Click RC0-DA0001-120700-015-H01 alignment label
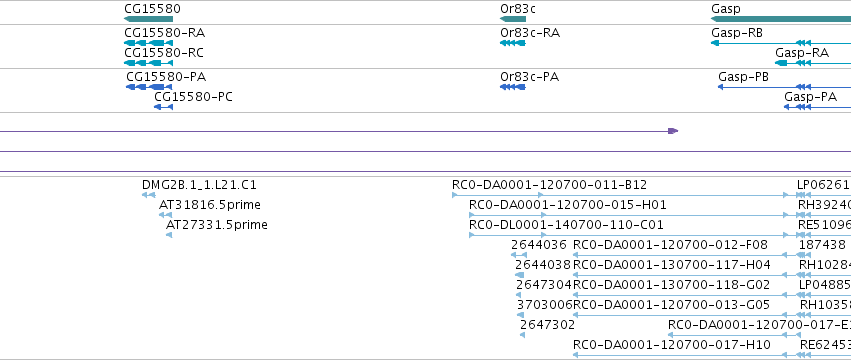 (568, 205)
